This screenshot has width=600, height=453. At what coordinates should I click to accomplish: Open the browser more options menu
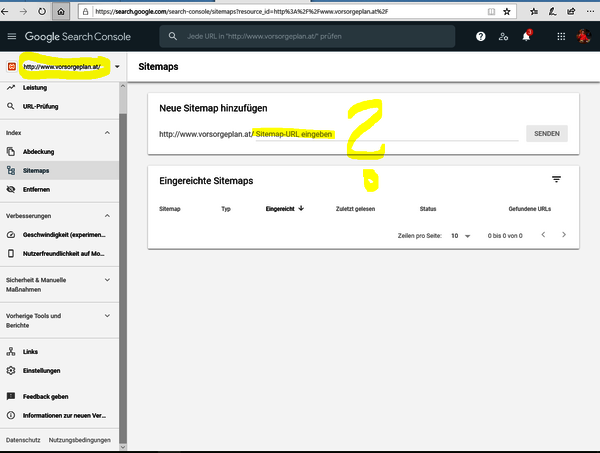tap(590, 11)
